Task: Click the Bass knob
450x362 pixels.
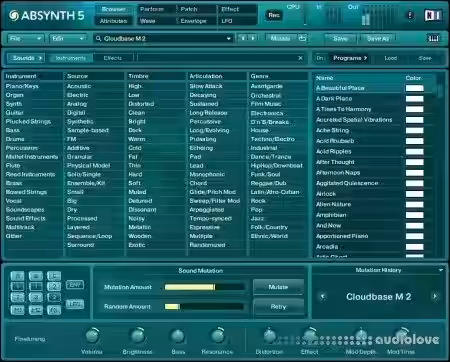Action: tap(178, 336)
